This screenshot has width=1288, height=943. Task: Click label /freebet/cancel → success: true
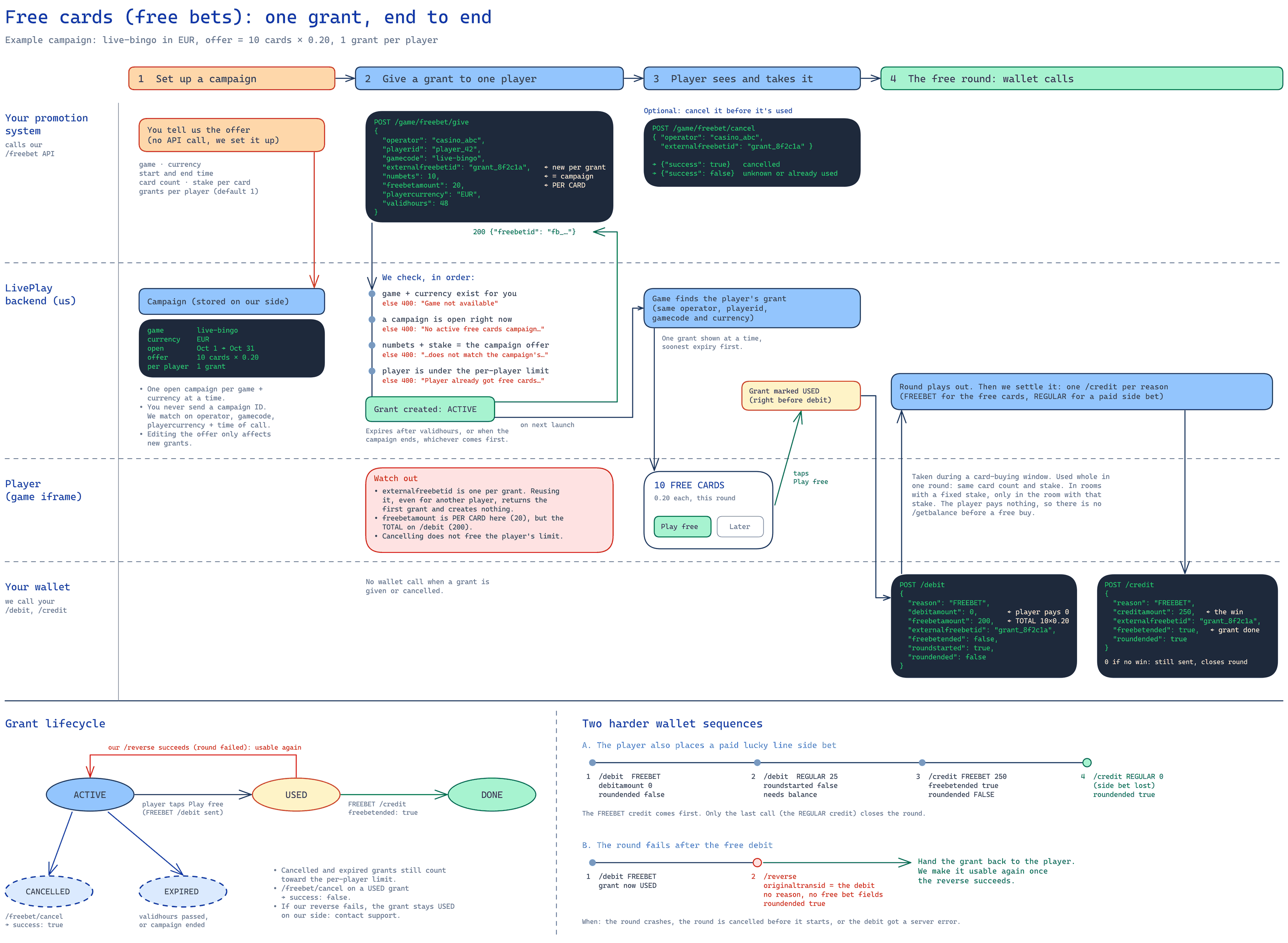pyautogui.click(x=34, y=921)
